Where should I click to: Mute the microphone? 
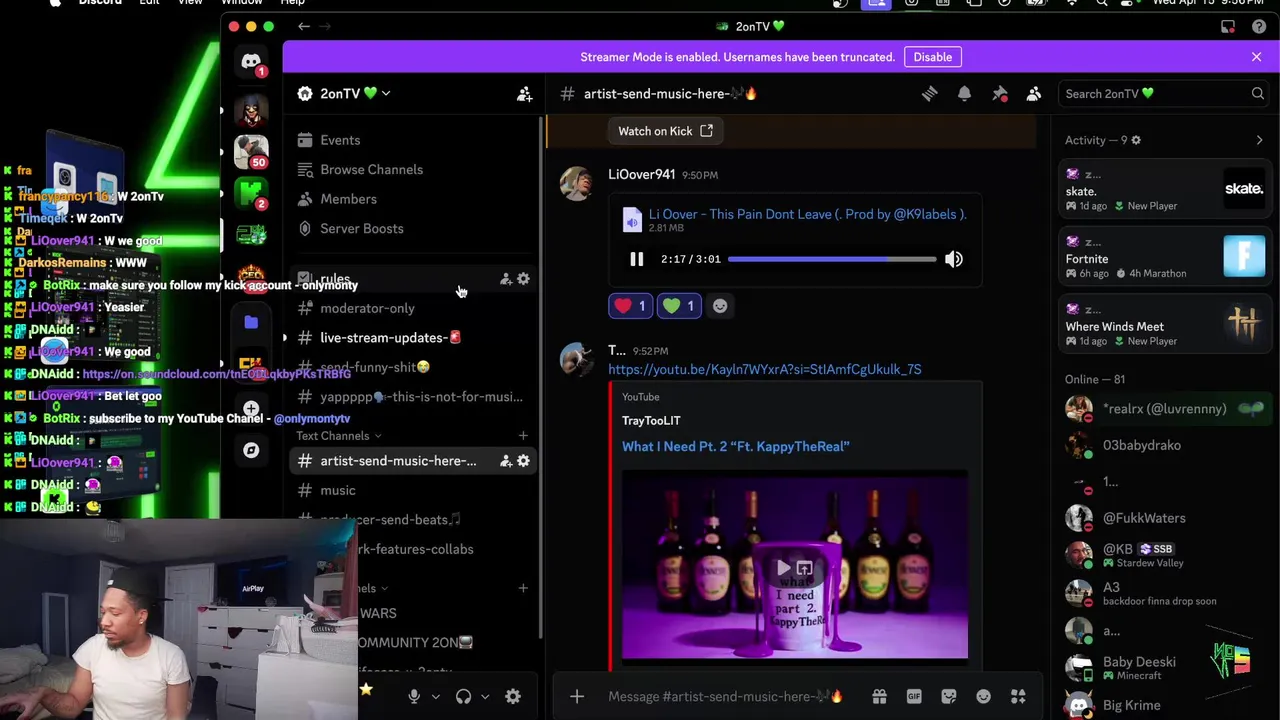point(414,697)
